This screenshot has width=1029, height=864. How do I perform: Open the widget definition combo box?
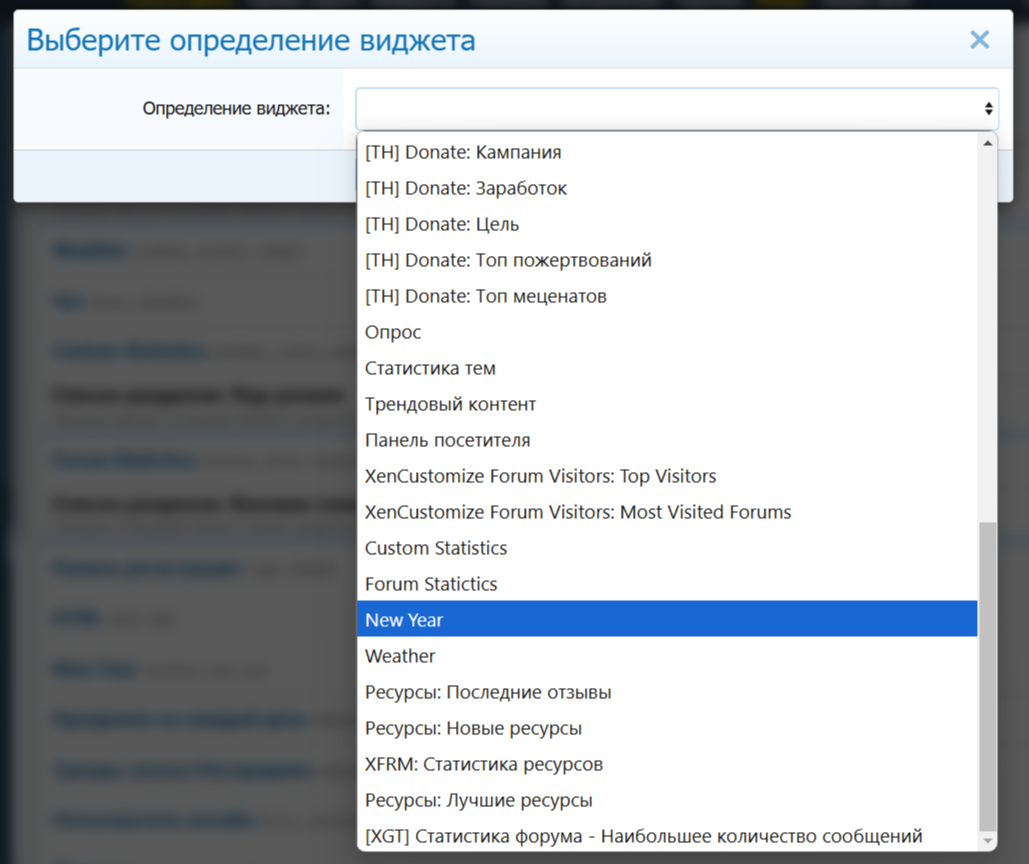coord(676,108)
